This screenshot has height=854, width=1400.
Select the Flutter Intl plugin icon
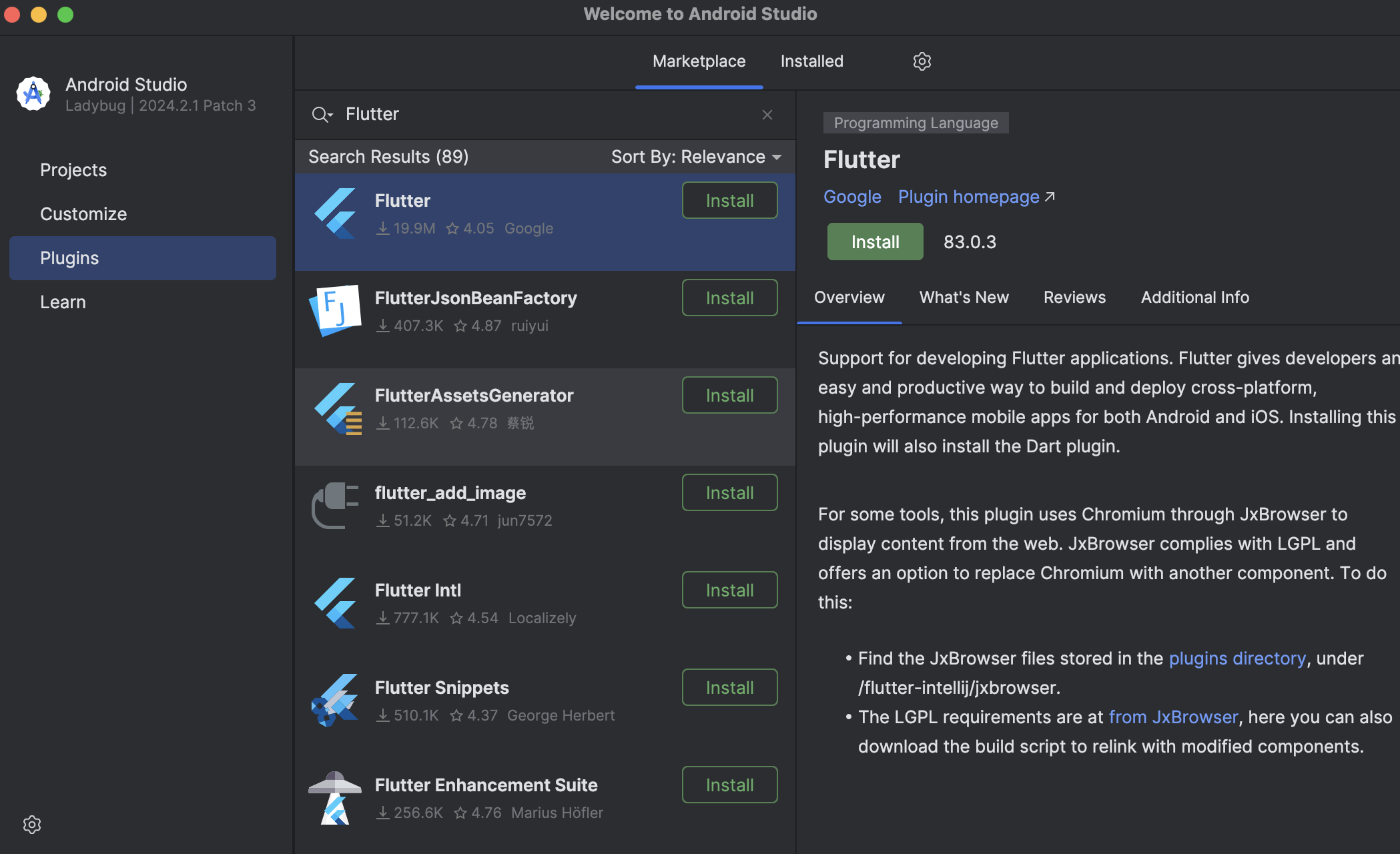(335, 602)
